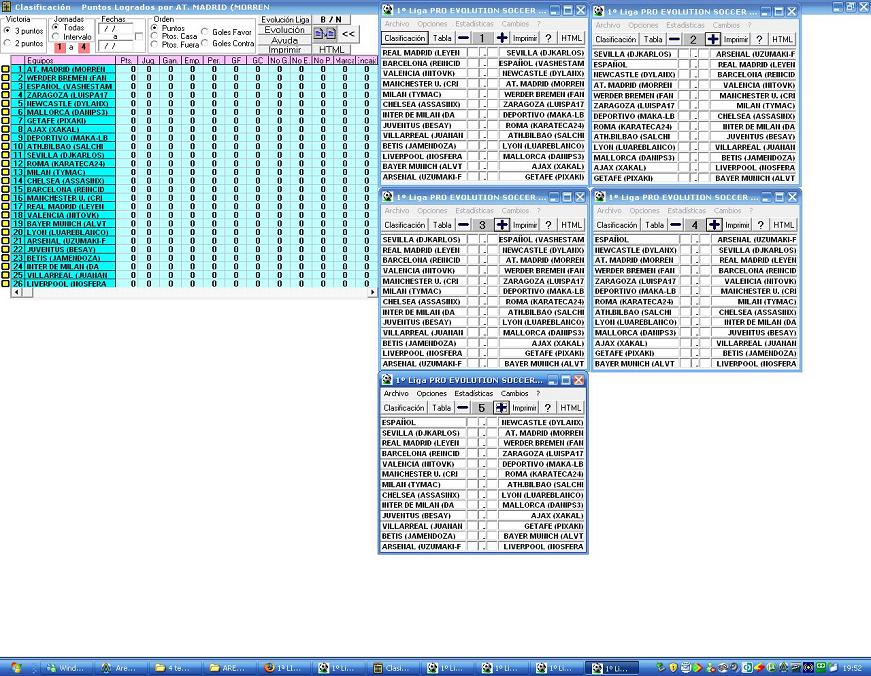Image resolution: width=871 pixels, height=676 pixels.
Task: Click minus button in jornada 5 window
Action: pos(462,407)
